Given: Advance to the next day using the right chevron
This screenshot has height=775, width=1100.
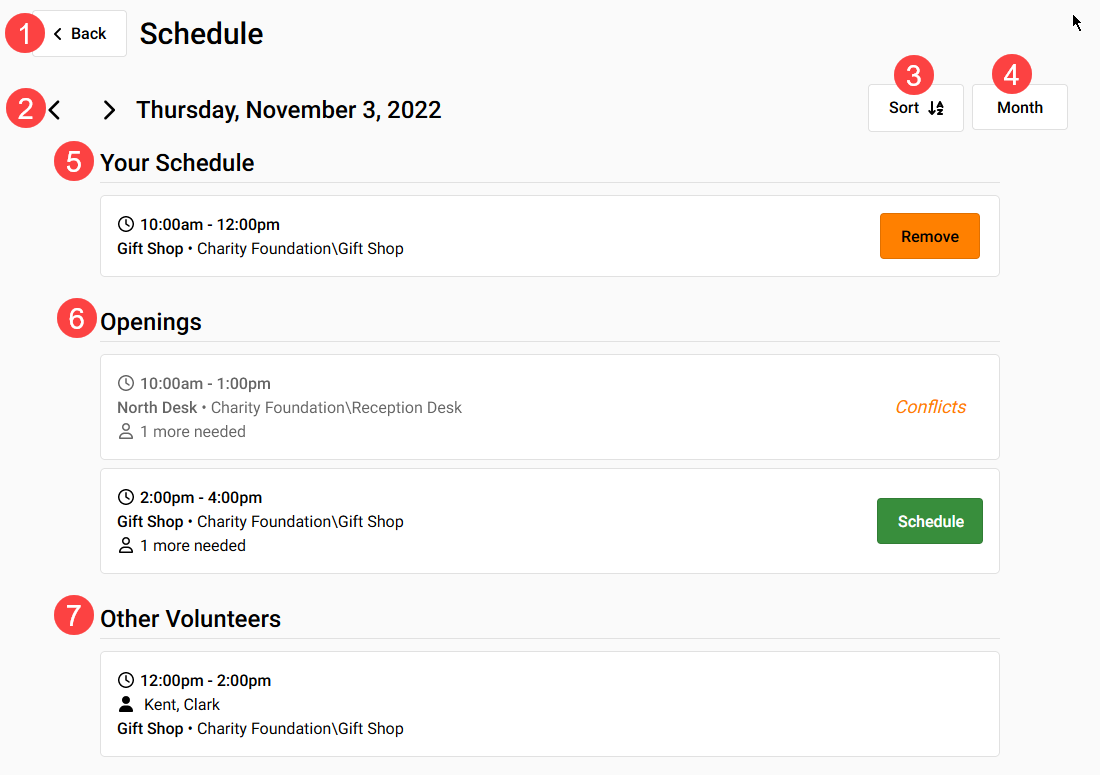Looking at the screenshot, I should 109,110.
